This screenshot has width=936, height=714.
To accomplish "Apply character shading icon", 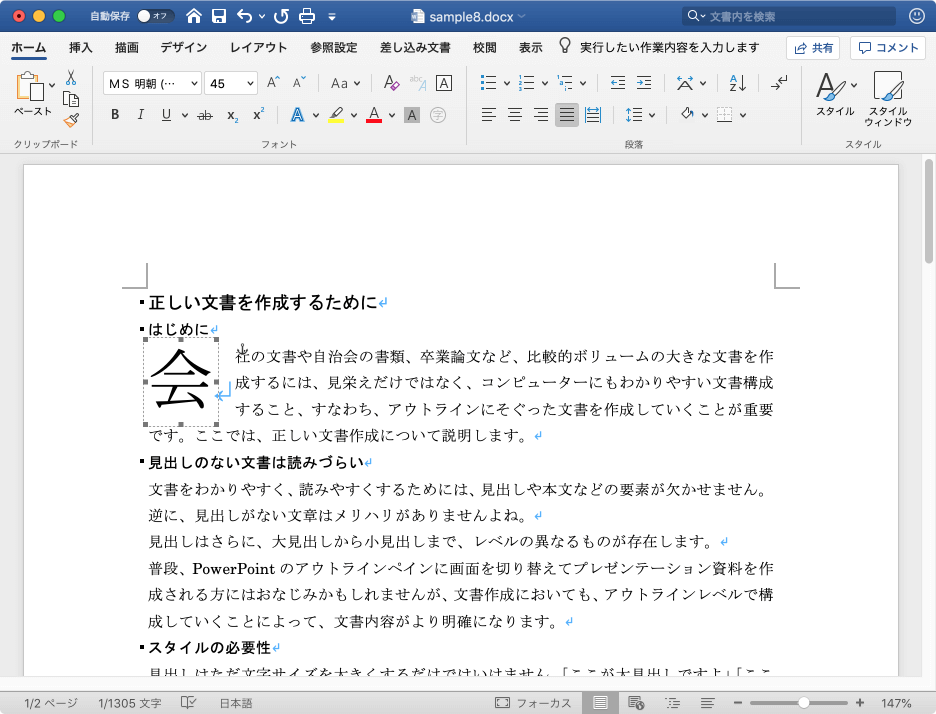I will (x=412, y=115).
